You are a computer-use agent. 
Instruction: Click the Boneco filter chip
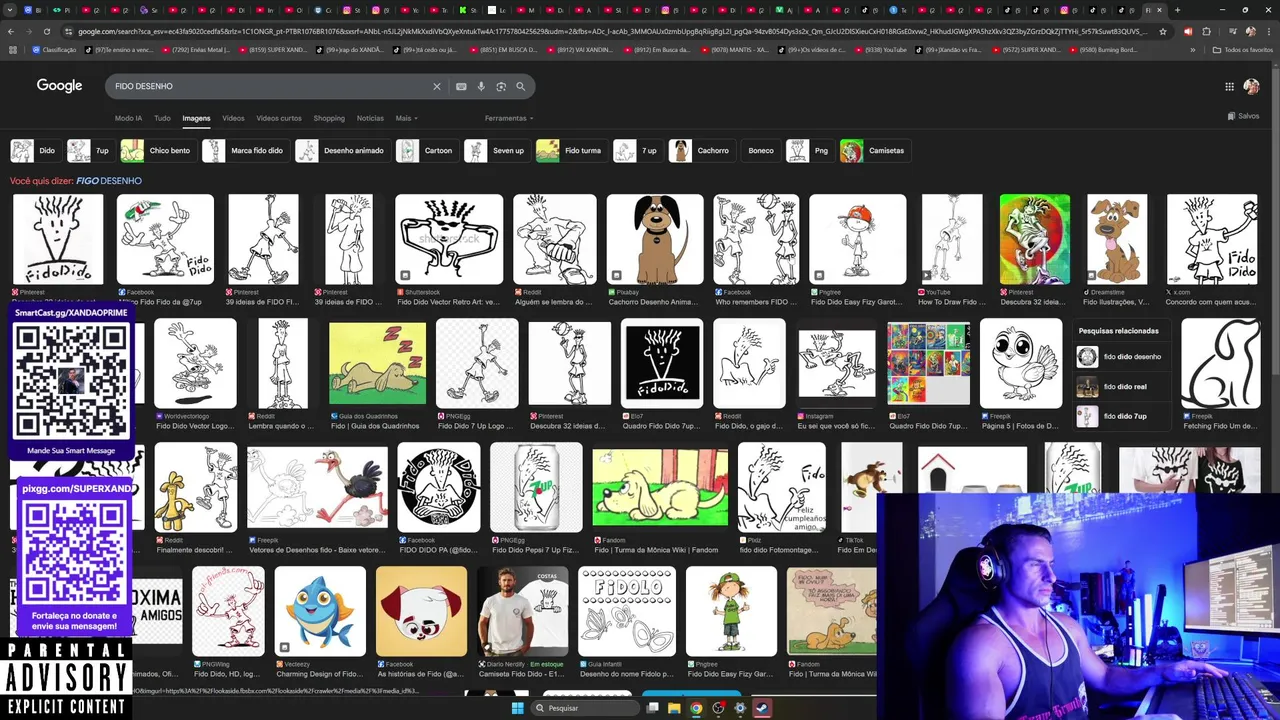761,151
